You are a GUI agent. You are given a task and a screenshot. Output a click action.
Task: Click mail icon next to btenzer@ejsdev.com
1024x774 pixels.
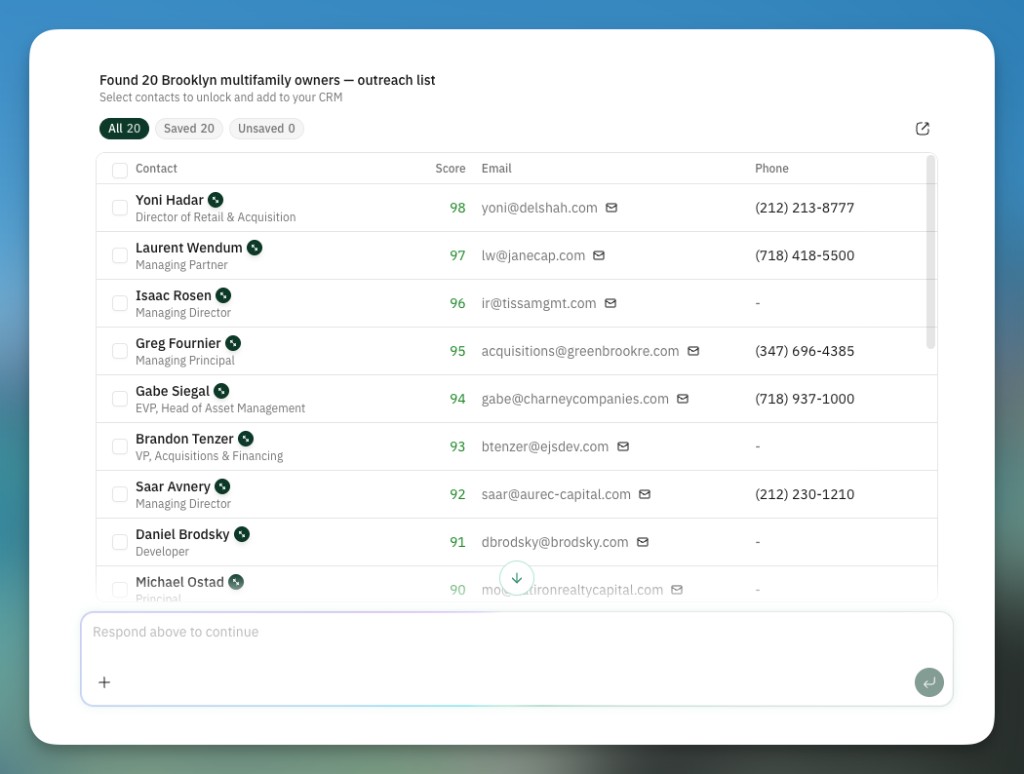623,446
